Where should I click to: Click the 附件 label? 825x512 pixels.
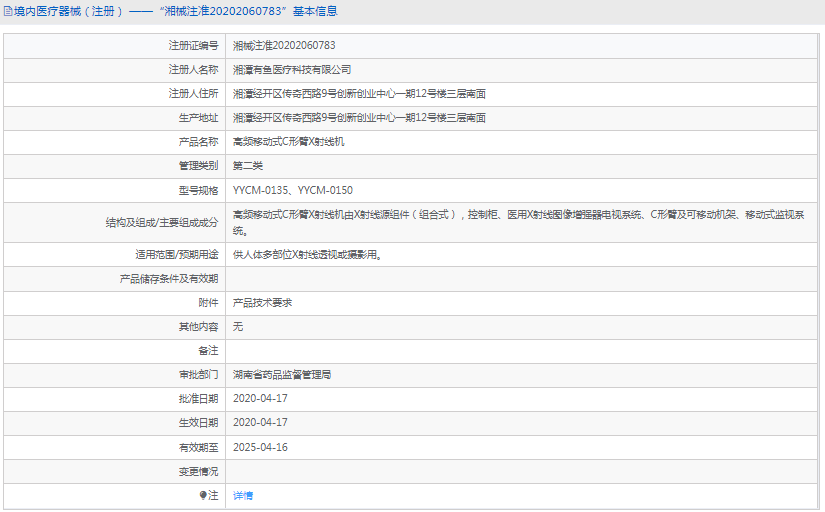click(208, 303)
